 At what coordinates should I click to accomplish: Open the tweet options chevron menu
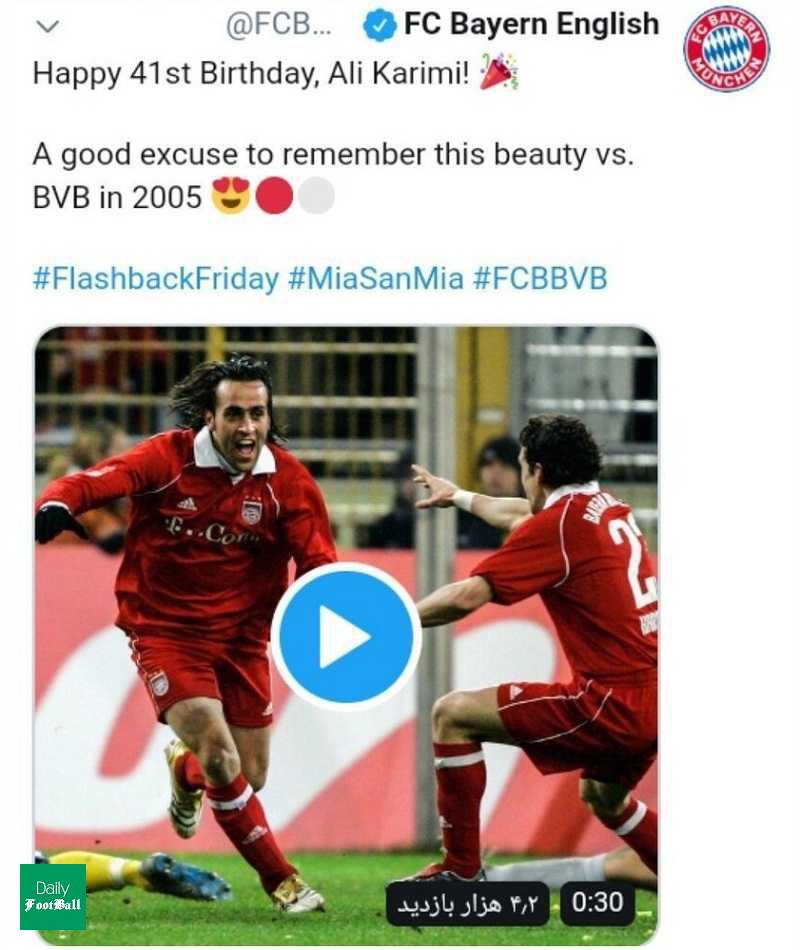pos(47,26)
